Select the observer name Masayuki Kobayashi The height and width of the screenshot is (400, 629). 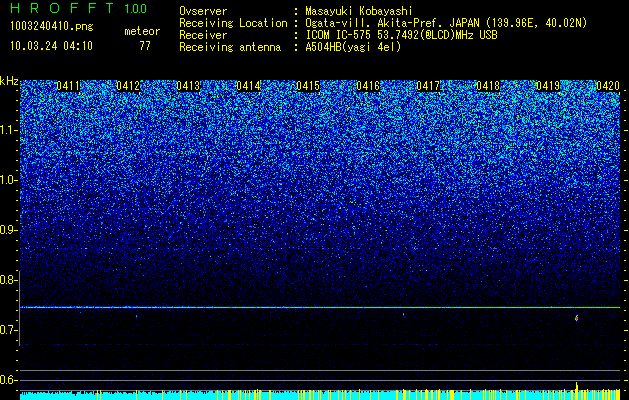click(x=359, y=11)
